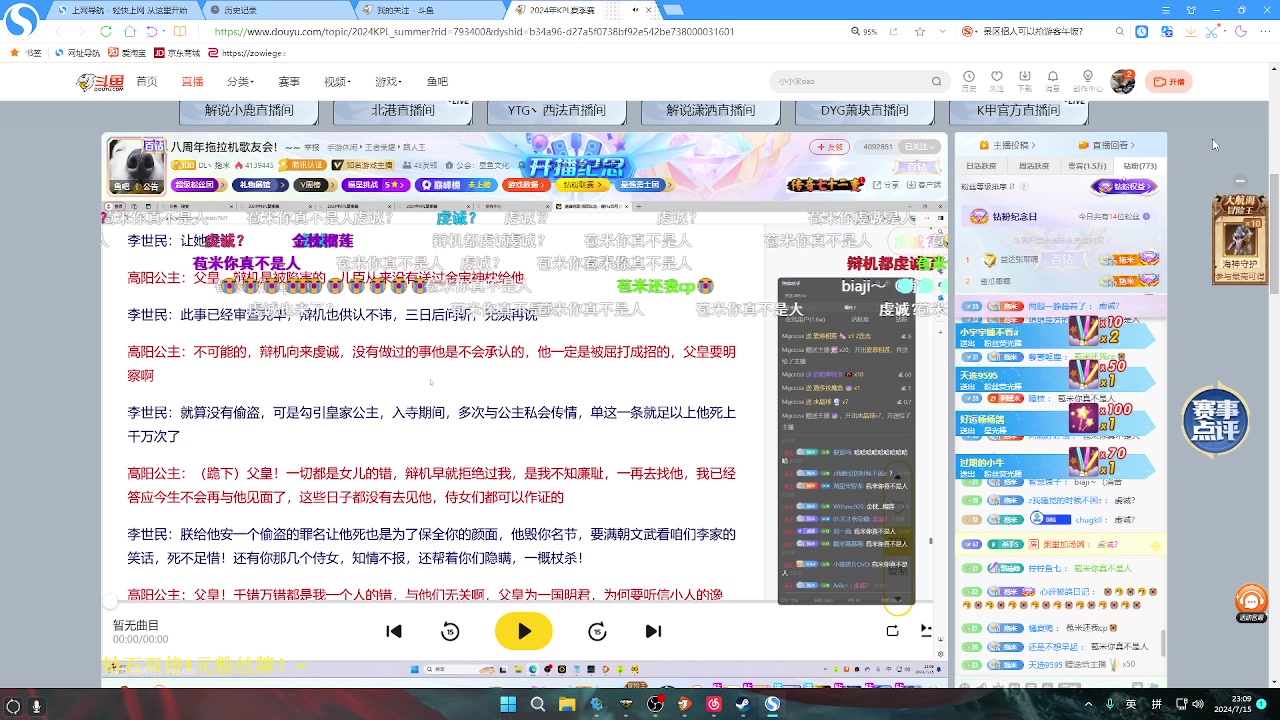The image size is (1280, 720).
Task: Open File Explorer from taskbar
Action: (567, 704)
